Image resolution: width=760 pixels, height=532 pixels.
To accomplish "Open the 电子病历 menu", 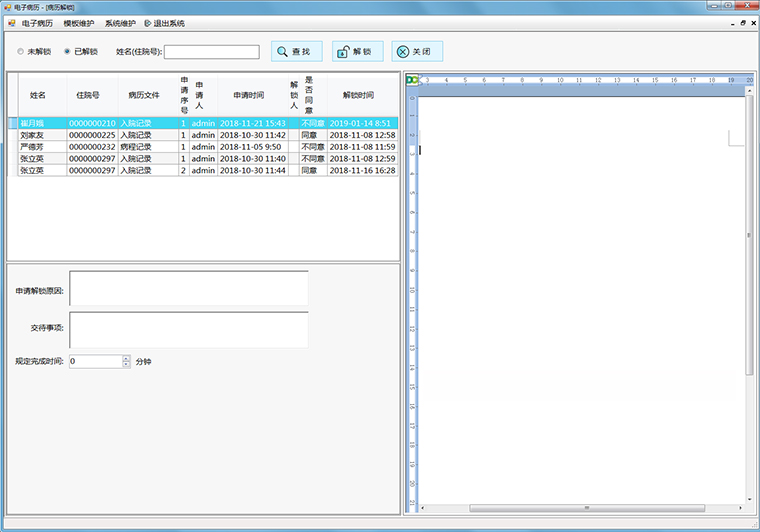I will 37,23.
